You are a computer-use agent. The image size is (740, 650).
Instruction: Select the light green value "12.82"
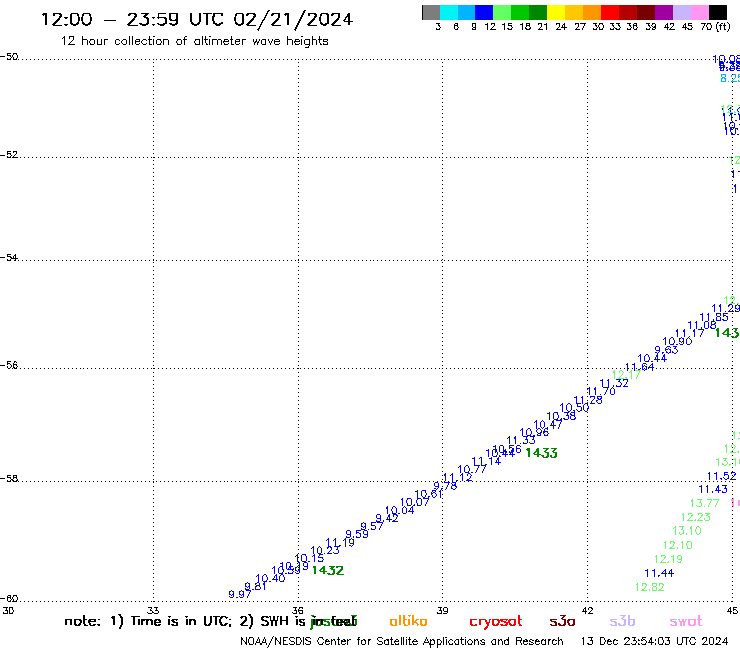pos(649,587)
